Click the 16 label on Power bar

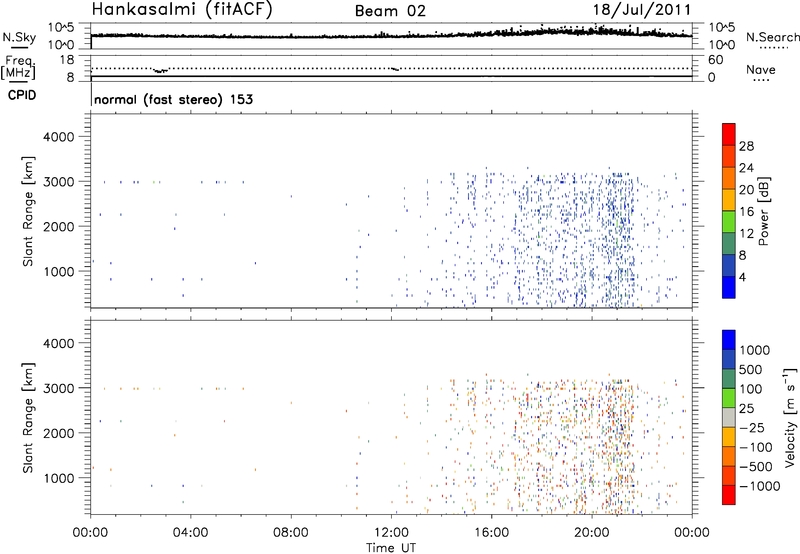pos(746,212)
